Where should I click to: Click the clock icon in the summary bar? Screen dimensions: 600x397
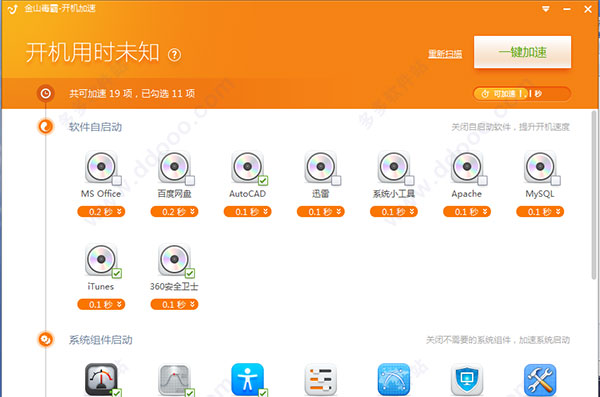click(x=46, y=93)
